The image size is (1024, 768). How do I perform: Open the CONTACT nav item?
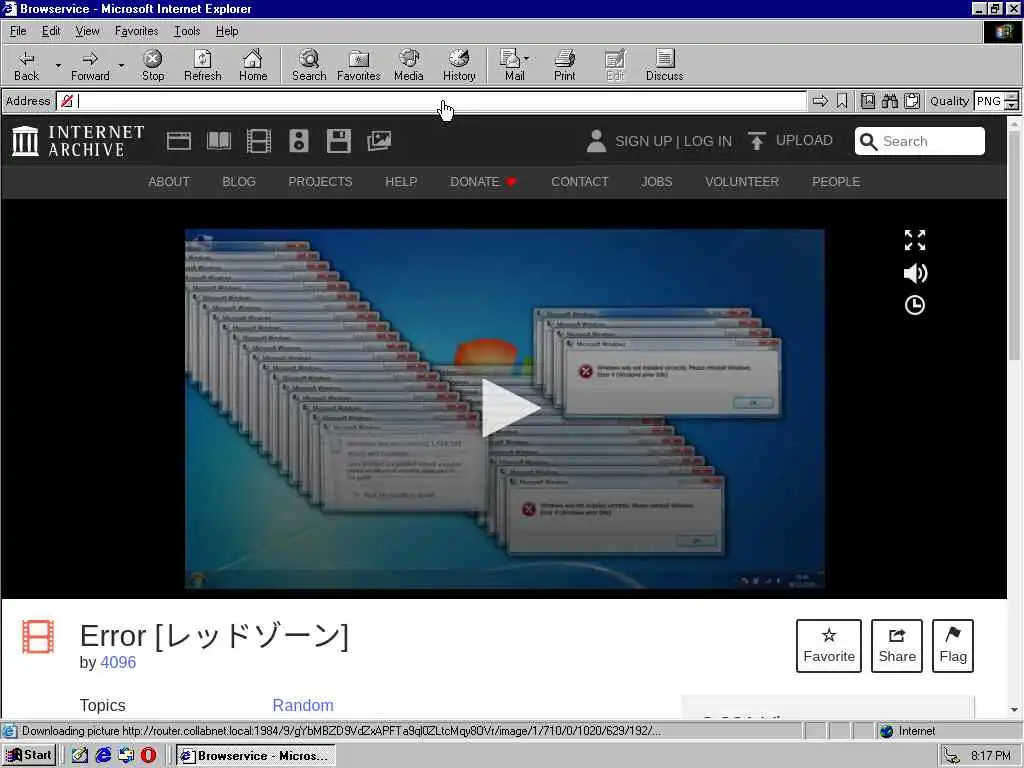pos(579,182)
